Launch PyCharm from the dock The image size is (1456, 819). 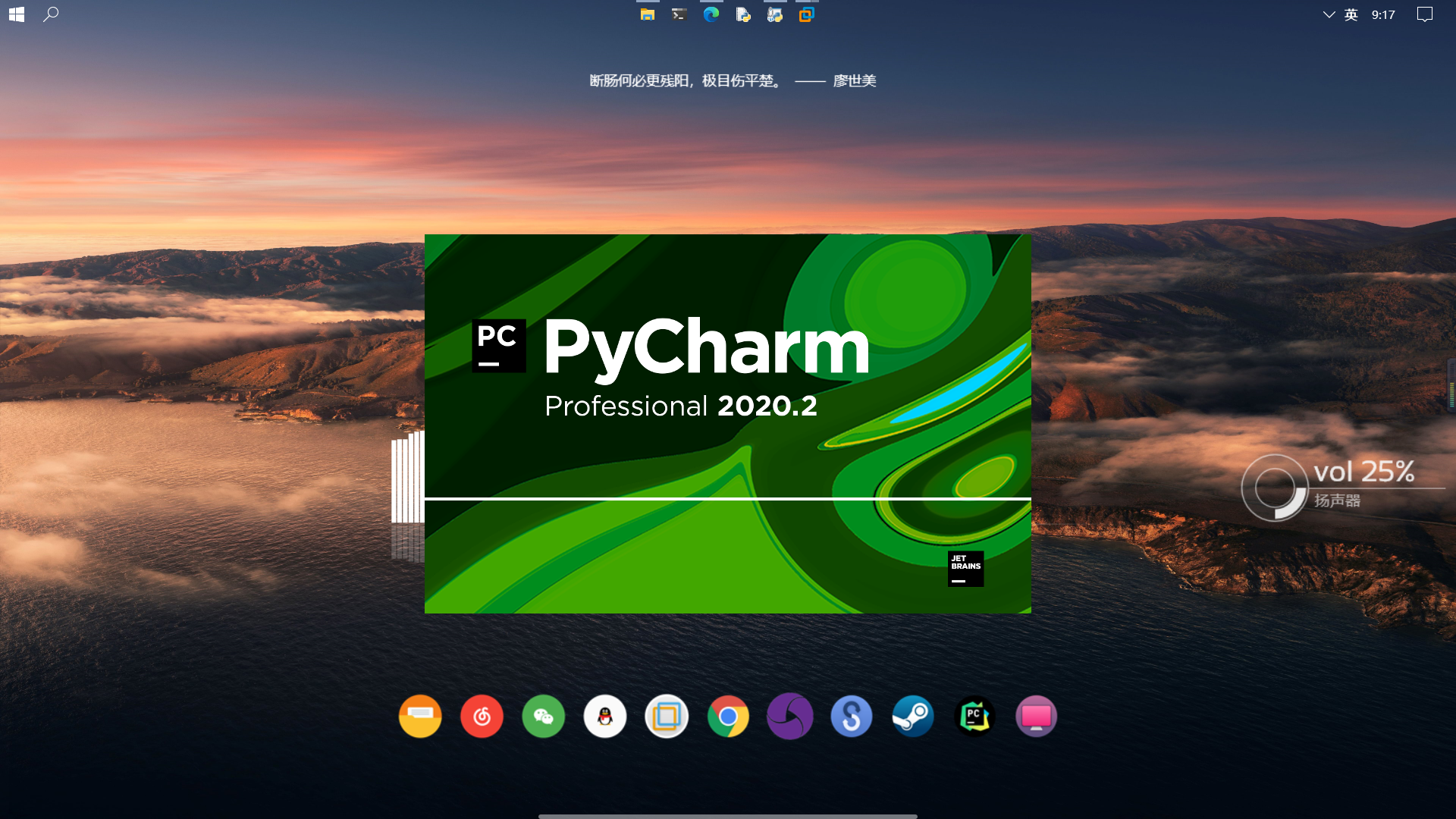pyautogui.click(x=974, y=716)
